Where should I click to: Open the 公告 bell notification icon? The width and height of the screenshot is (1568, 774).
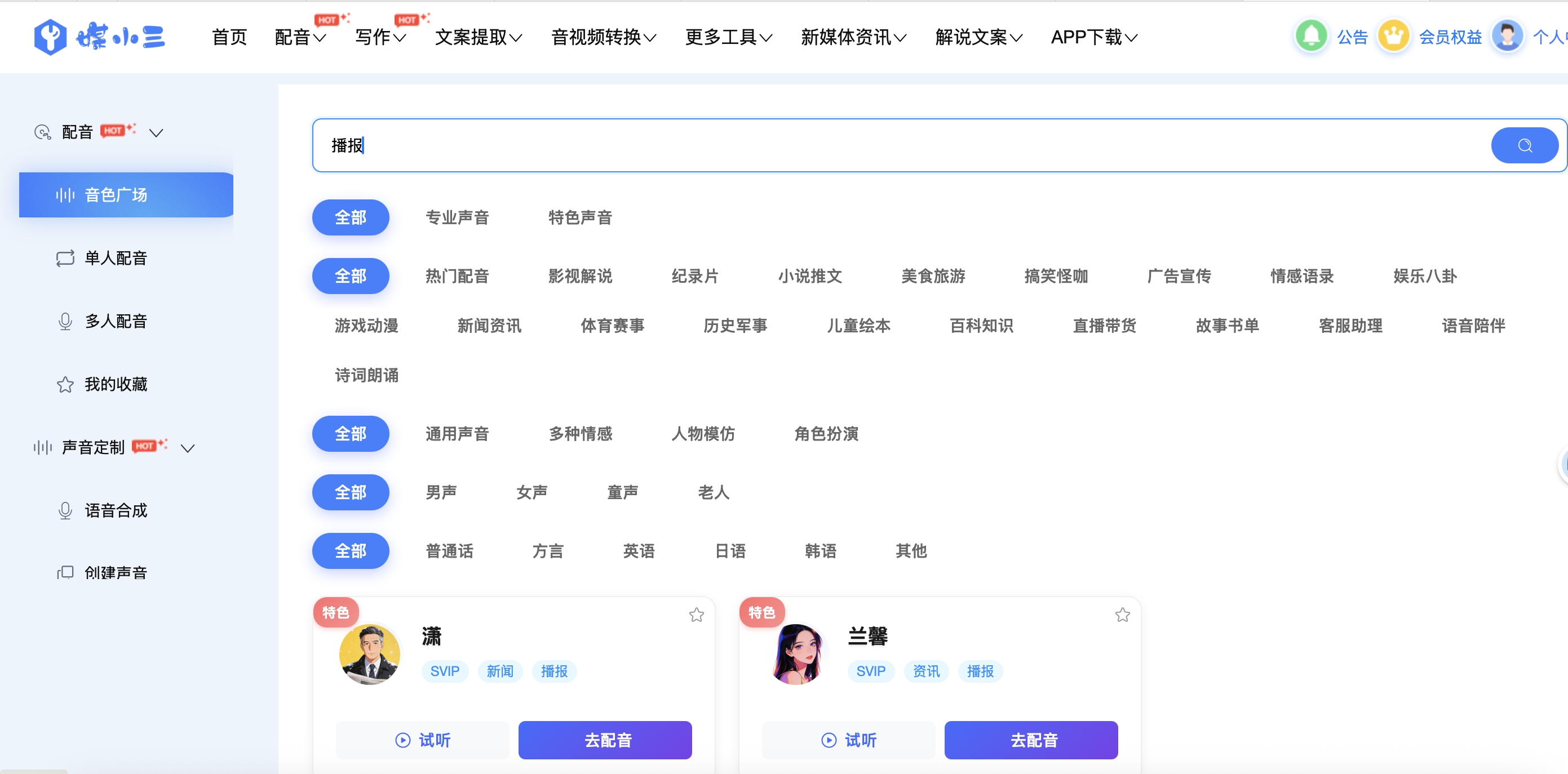tap(1311, 36)
